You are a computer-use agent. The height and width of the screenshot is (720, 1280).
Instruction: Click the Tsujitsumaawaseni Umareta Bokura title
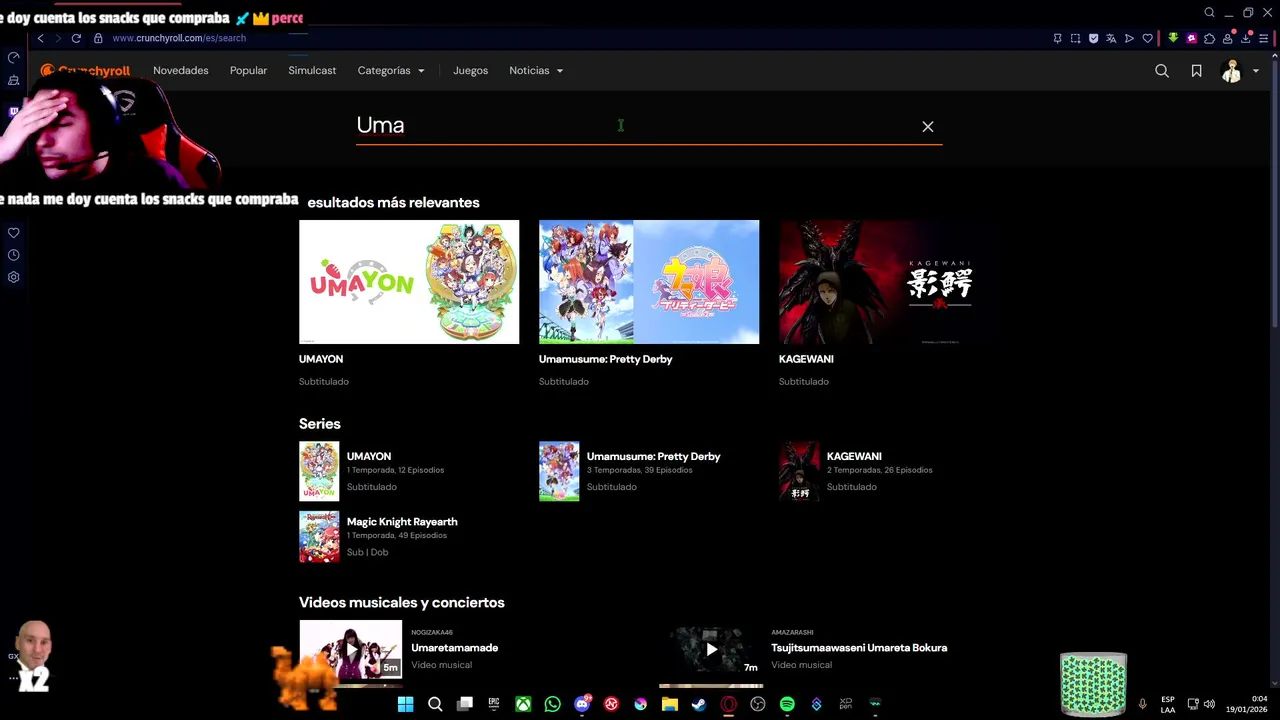coord(859,648)
